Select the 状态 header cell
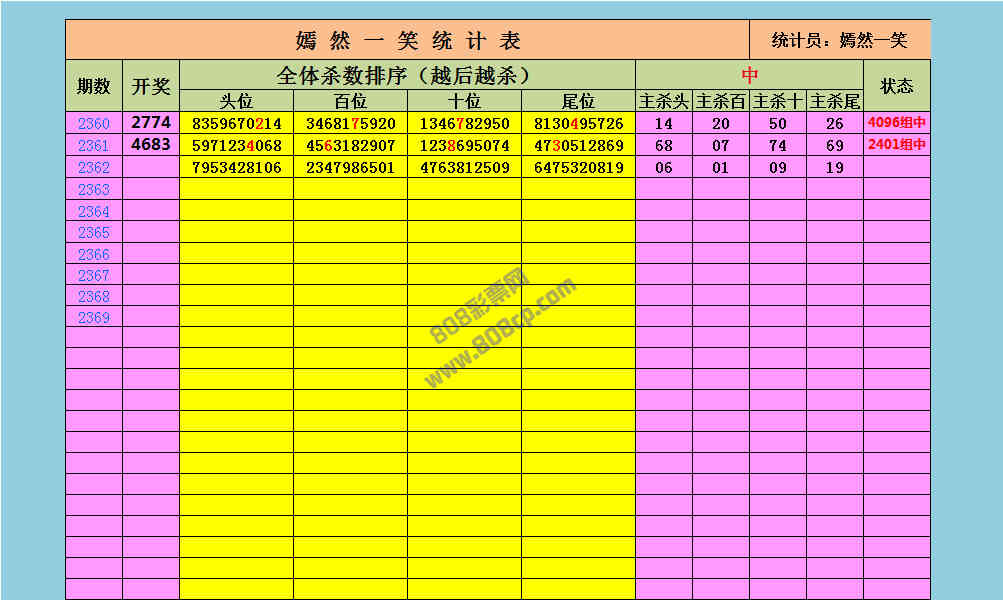The width and height of the screenshot is (1003, 600). point(896,86)
